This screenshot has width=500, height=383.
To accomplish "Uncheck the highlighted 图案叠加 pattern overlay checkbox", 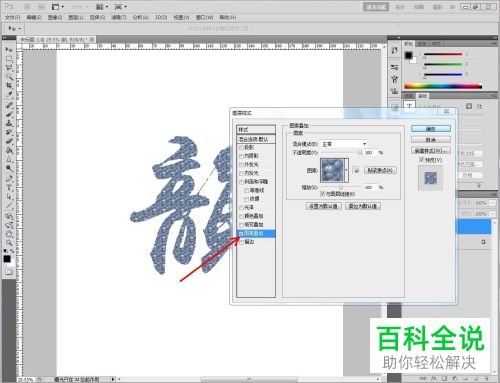I will [241, 234].
